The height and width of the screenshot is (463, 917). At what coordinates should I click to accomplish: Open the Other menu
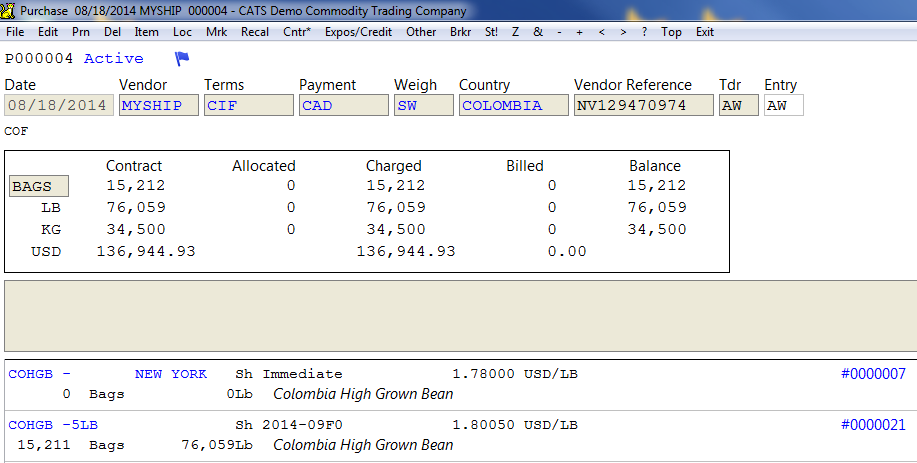click(x=421, y=32)
